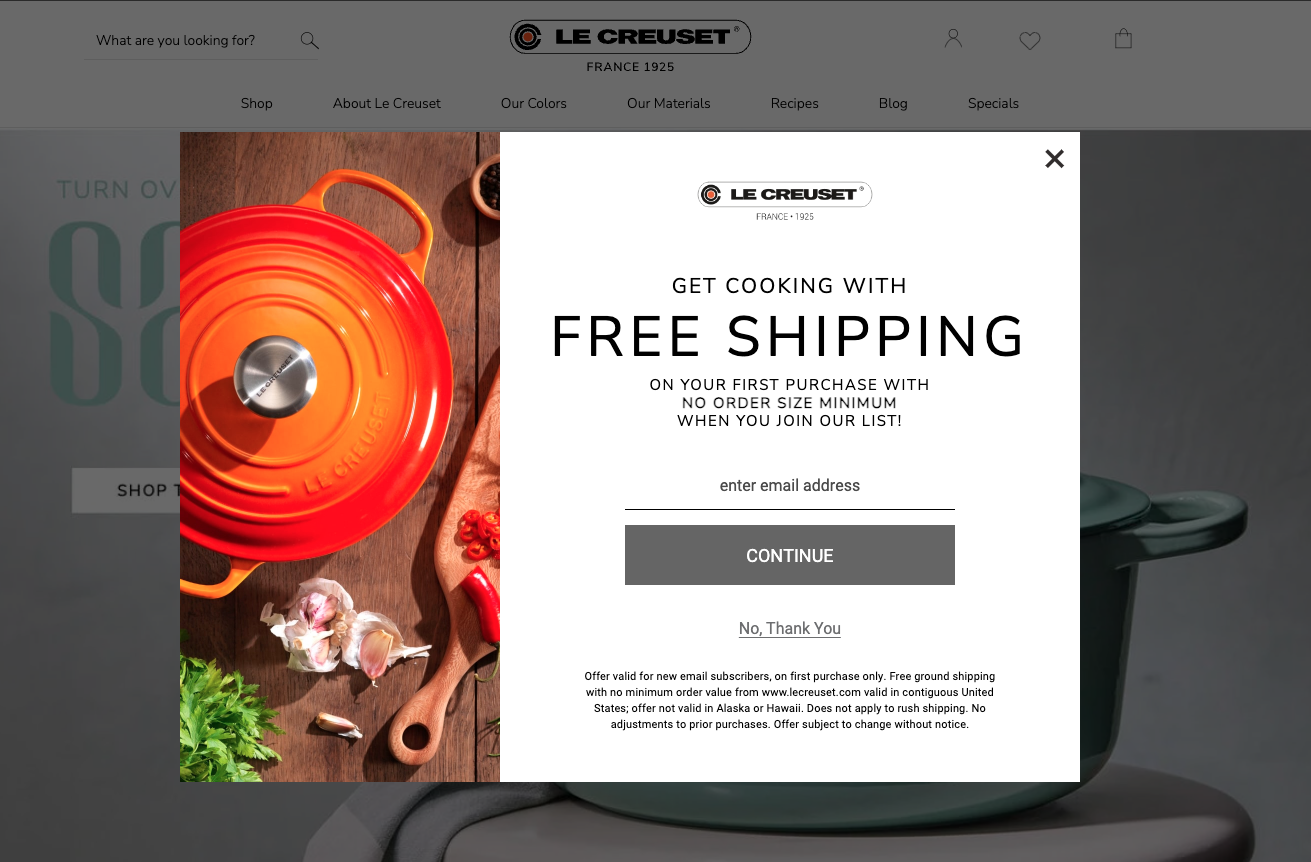1311x862 pixels.
Task: Decline the offer via No, Thank You
Action: (x=790, y=628)
